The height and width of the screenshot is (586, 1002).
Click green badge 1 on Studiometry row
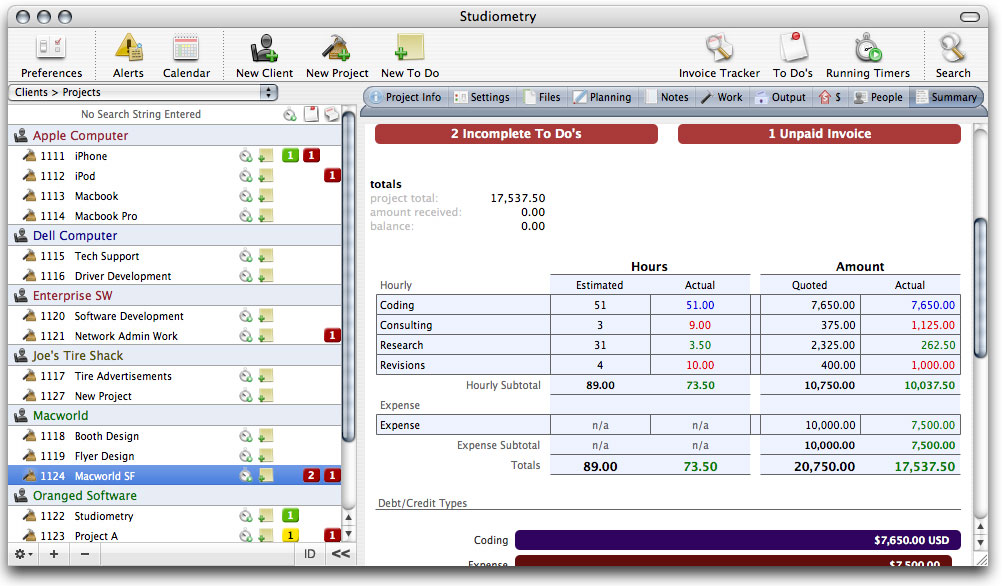[x=290, y=515]
